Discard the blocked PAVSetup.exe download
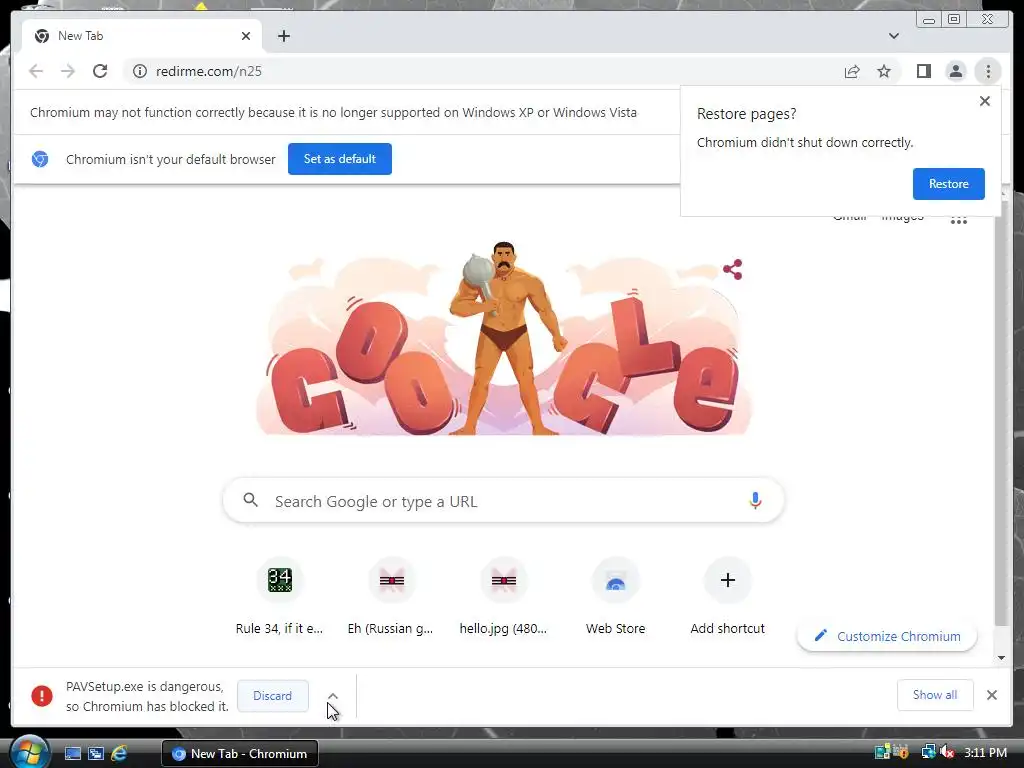This screenshot has height=768, width=1024. click(272, 696)
